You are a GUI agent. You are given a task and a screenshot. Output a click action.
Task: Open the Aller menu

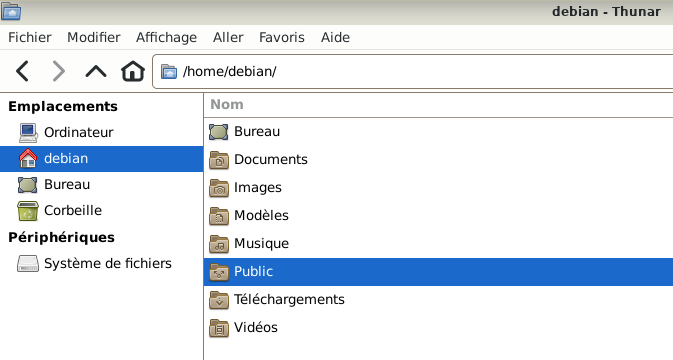[228, 37]
